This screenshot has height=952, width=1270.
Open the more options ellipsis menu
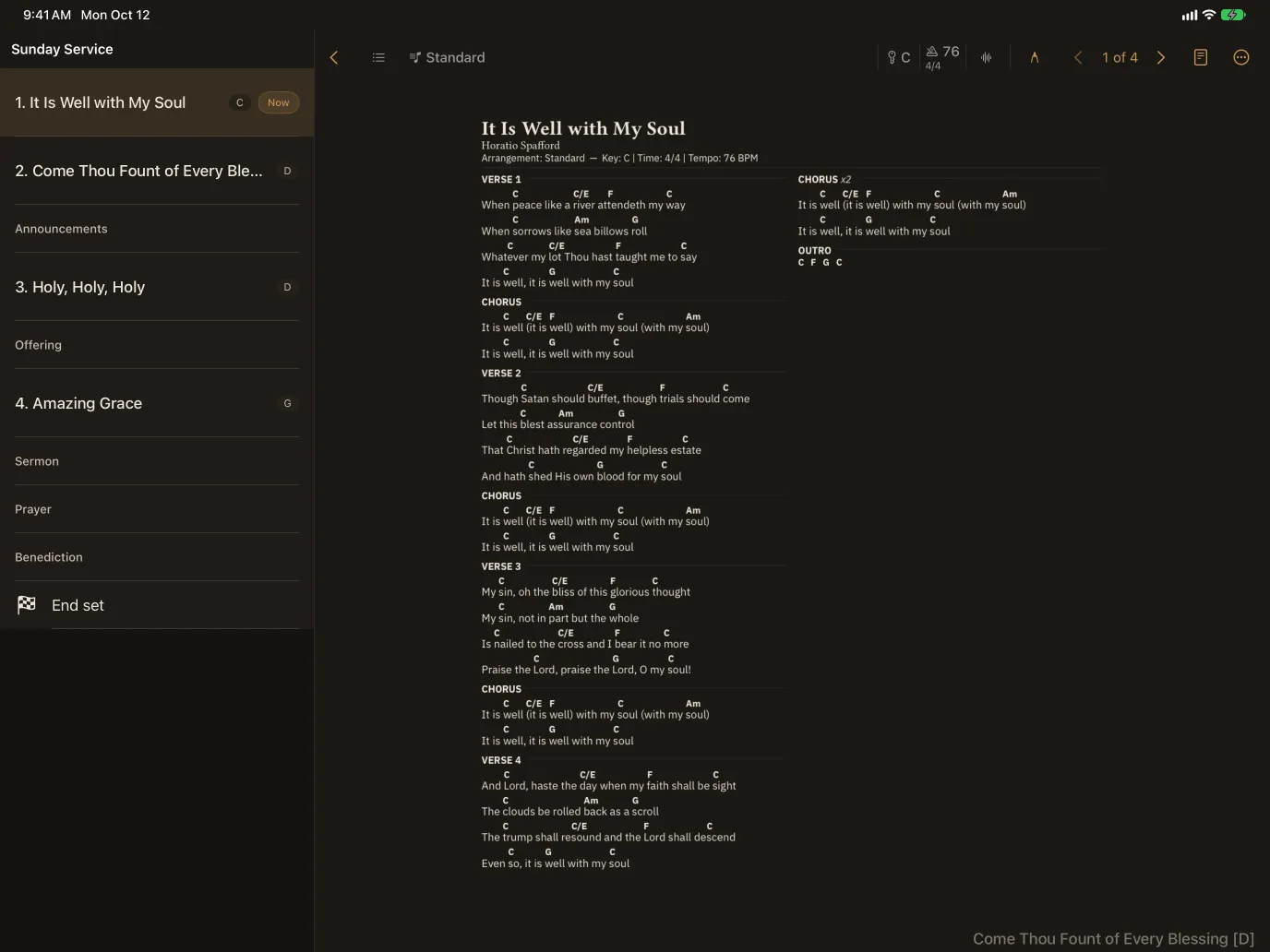click(x=1241, y=57)
